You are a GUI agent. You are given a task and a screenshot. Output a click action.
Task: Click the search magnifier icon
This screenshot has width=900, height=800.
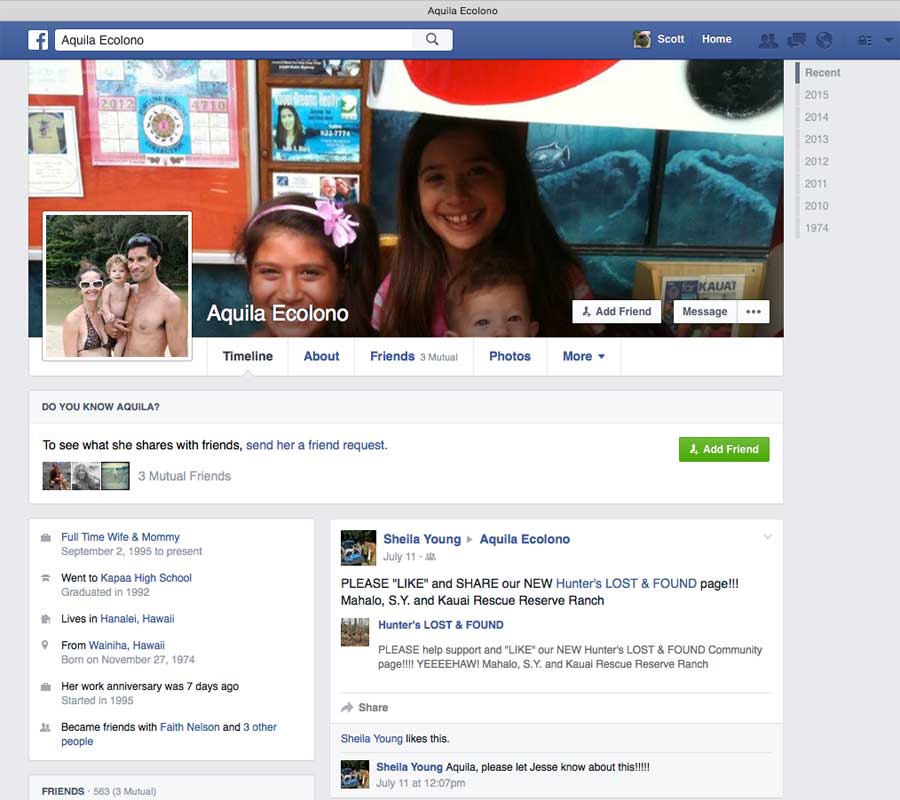[x=432, y=40]
